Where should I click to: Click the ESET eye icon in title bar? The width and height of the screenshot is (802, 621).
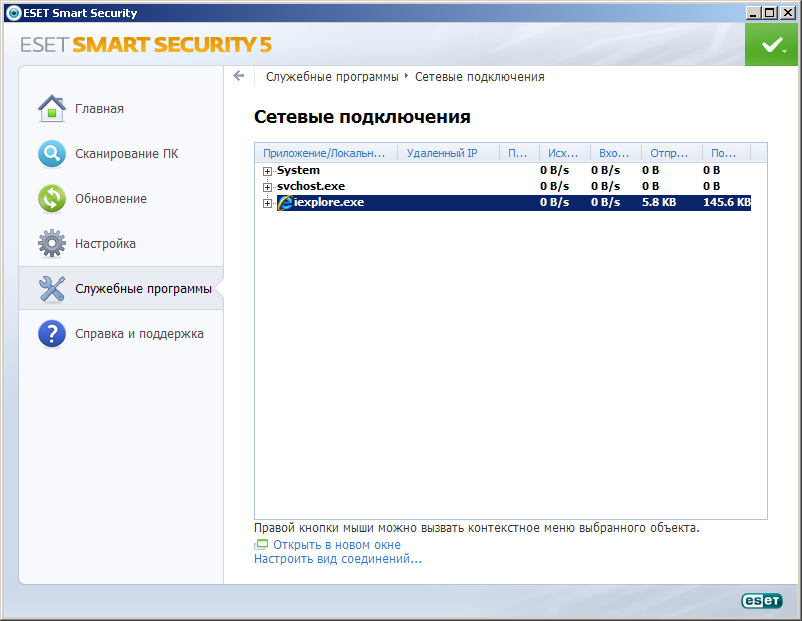14,13
